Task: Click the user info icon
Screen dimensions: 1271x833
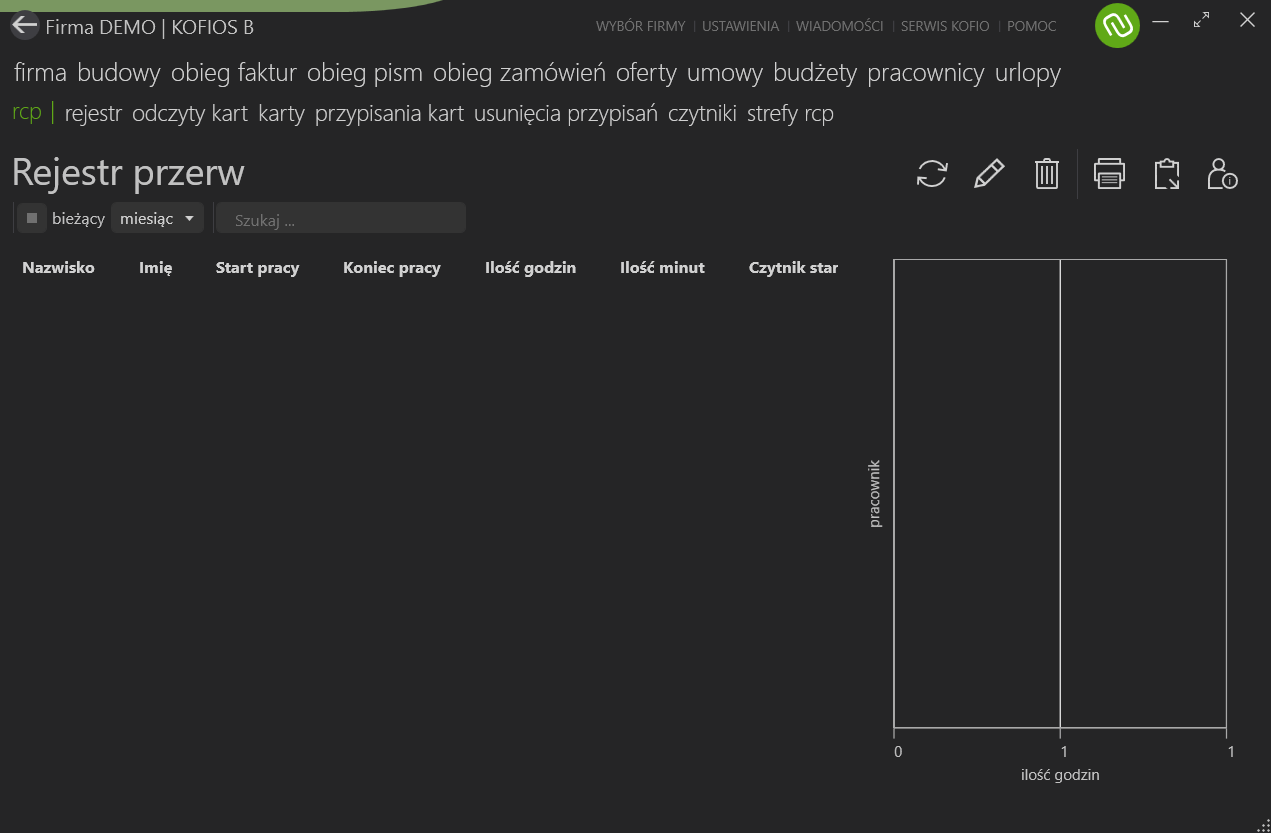Action: coord(1222,173)
